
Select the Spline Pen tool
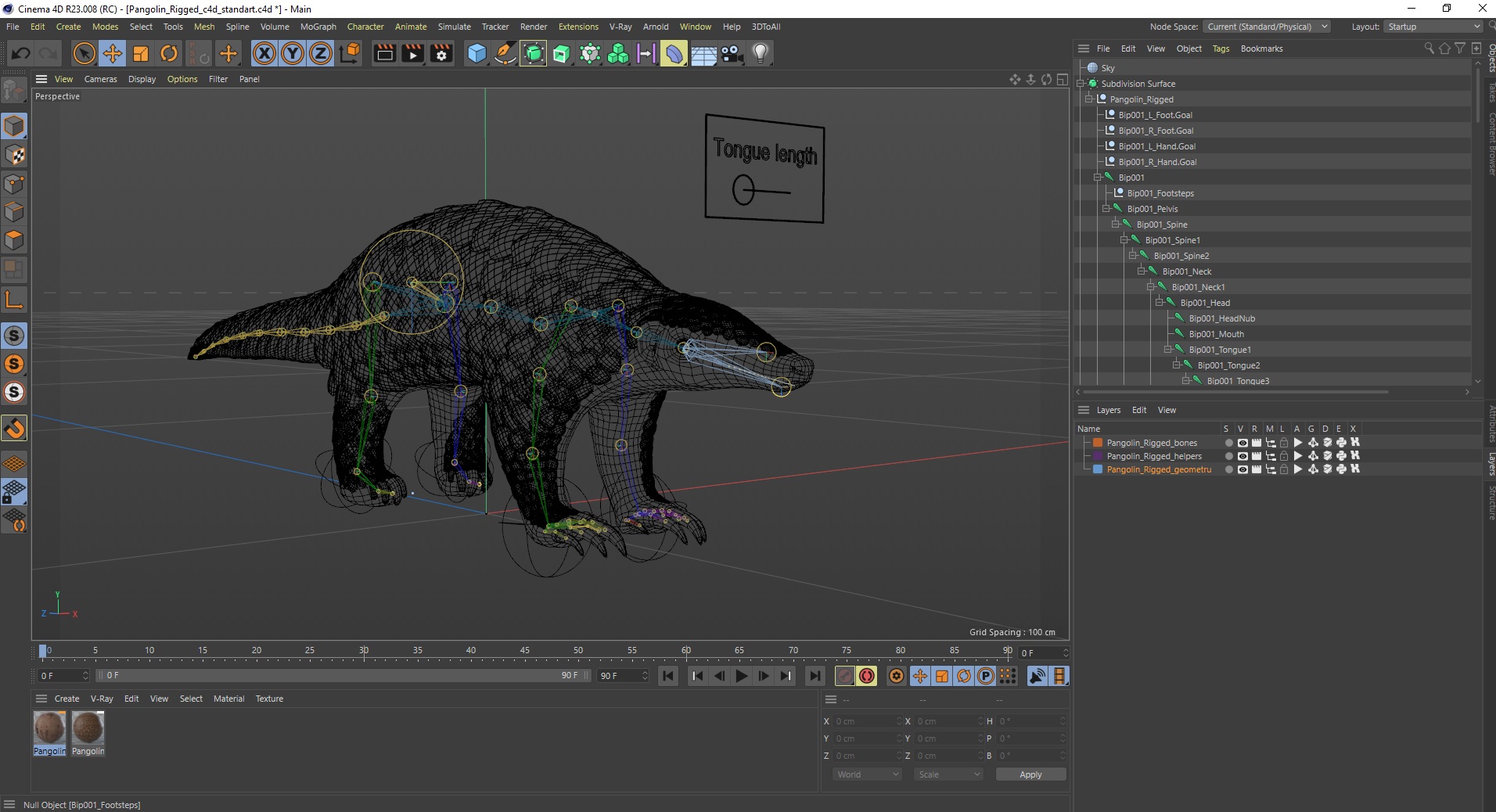tap(505, 53)
